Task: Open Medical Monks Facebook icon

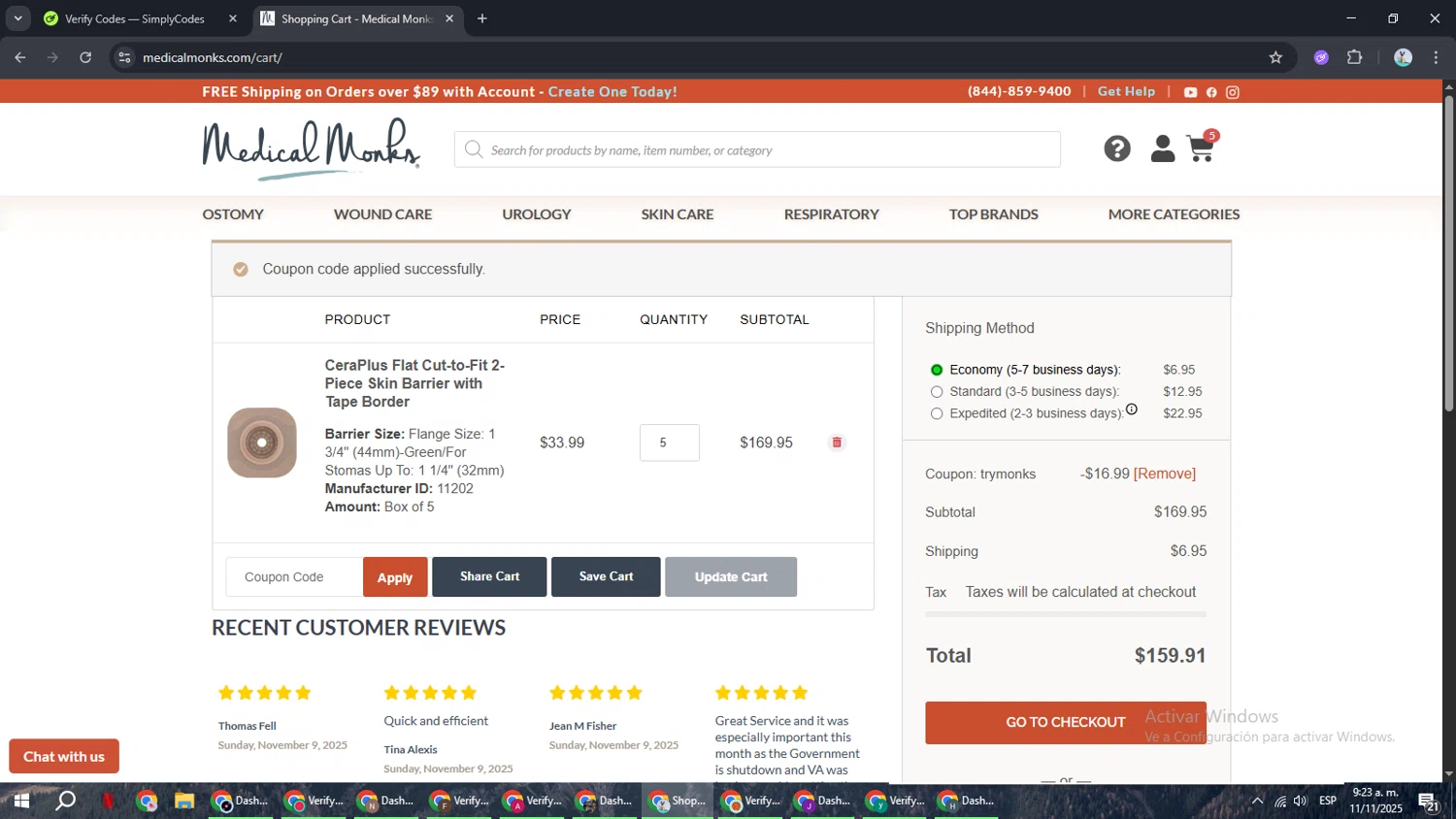Action: pos(1211,92)
